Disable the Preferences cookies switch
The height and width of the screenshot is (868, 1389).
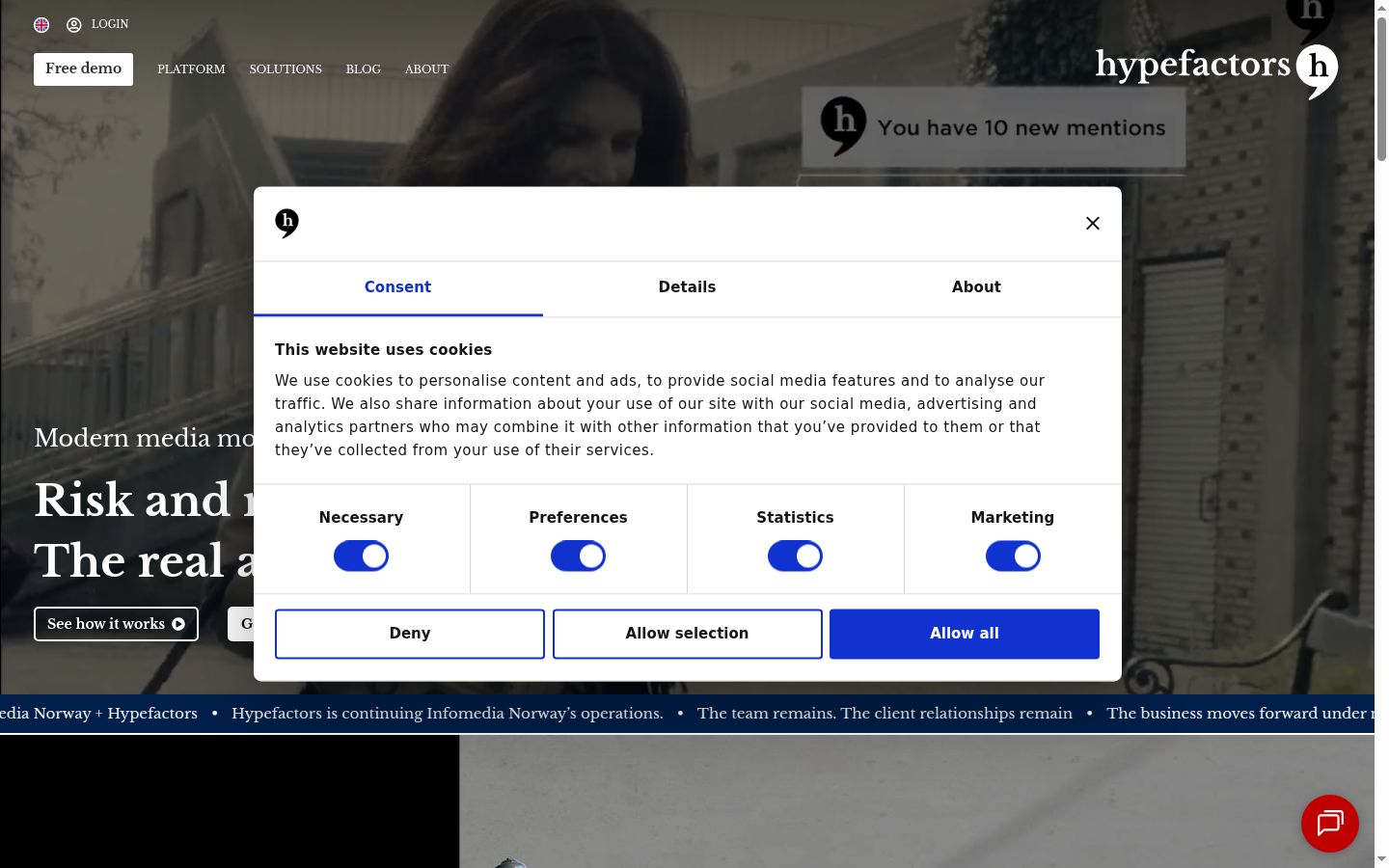(x=578, y=556)
